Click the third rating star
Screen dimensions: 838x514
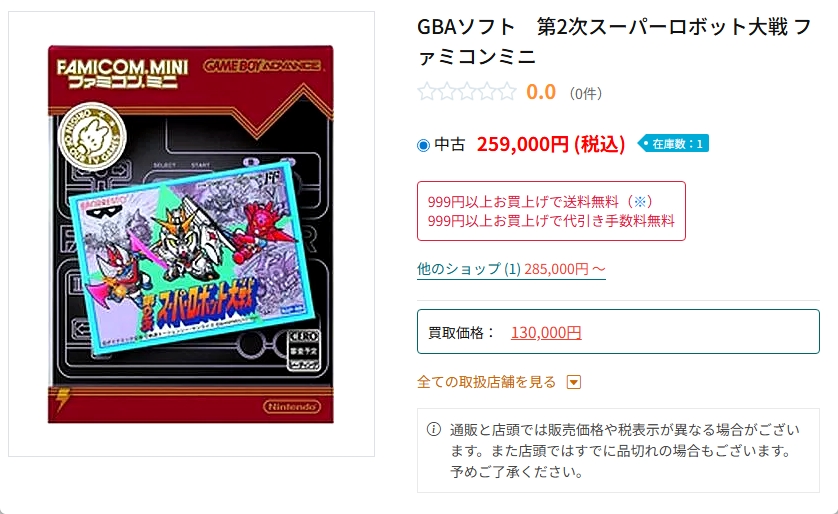click(x=467, y=92)
